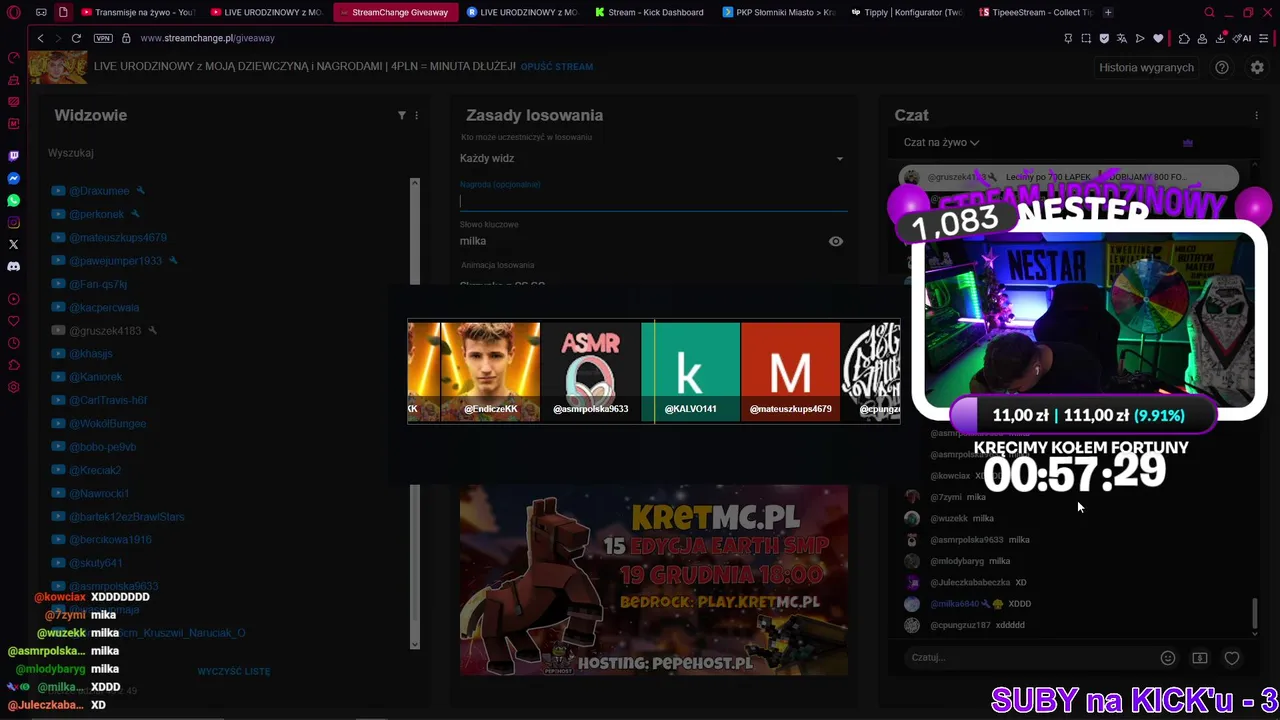The width and height of the screenshot is (1280, 720).
Task: Switch to TipeeeStream tab
Action: click(1035, 12)
